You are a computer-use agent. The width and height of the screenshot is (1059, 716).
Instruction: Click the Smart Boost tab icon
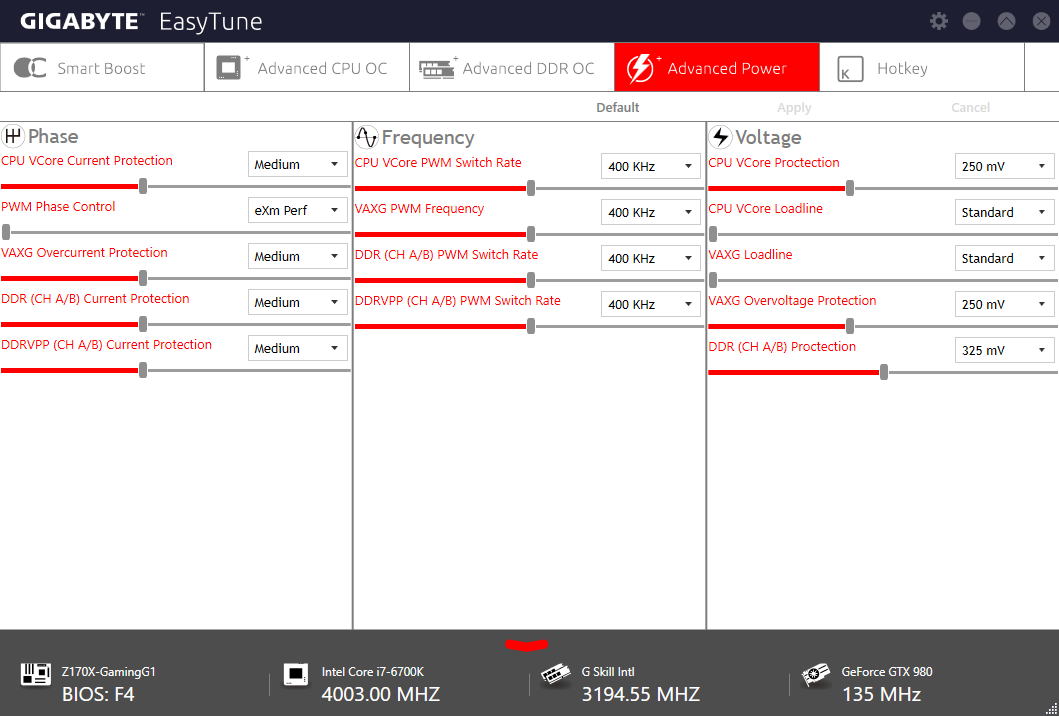coord(30,68)
